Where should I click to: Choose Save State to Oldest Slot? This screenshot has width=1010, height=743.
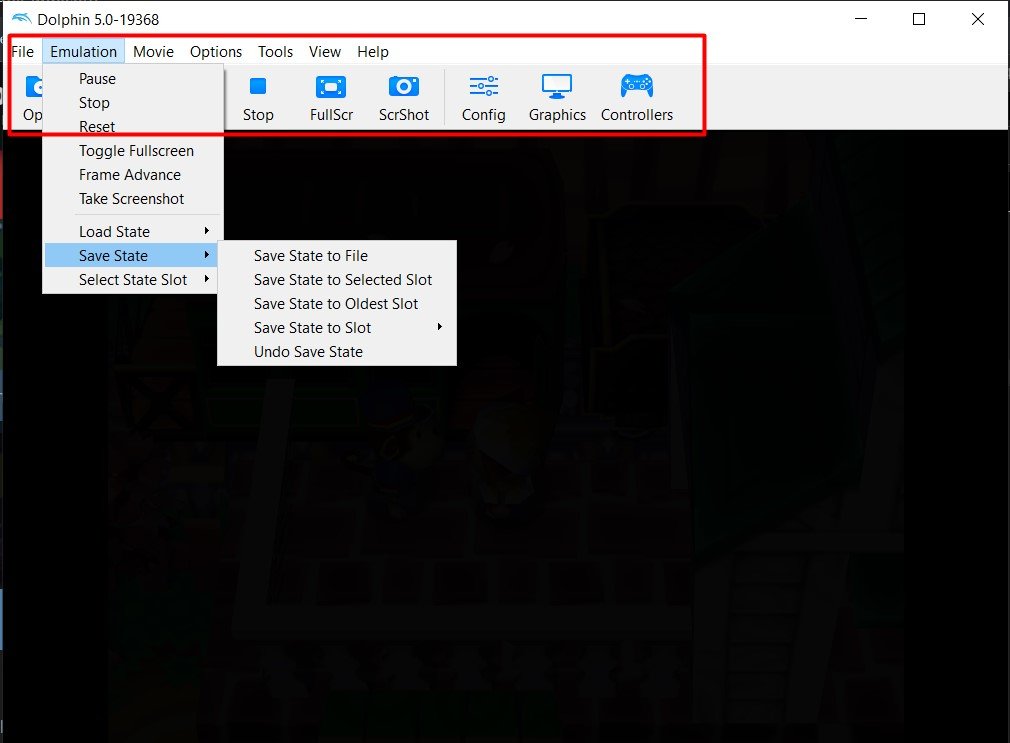(x=337, y=304)
